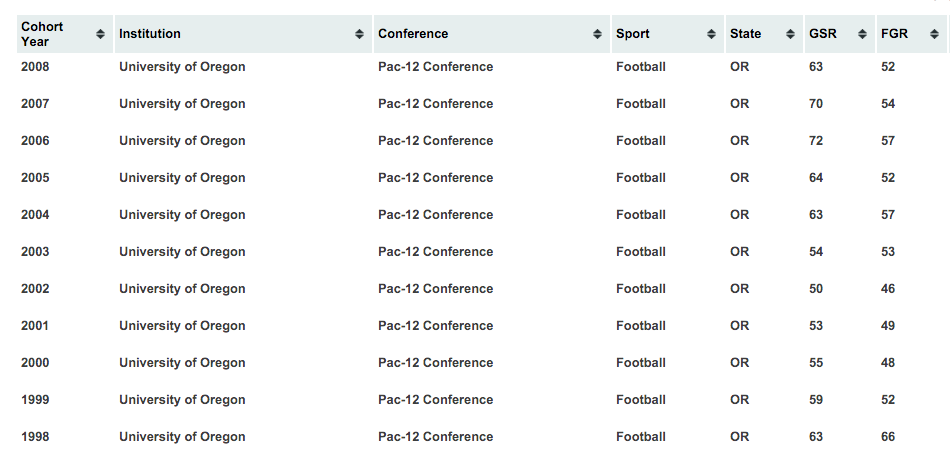Click Institution column sort arrows
The height and width of the screenshot is (471, 950).
(x=359, y=34)
